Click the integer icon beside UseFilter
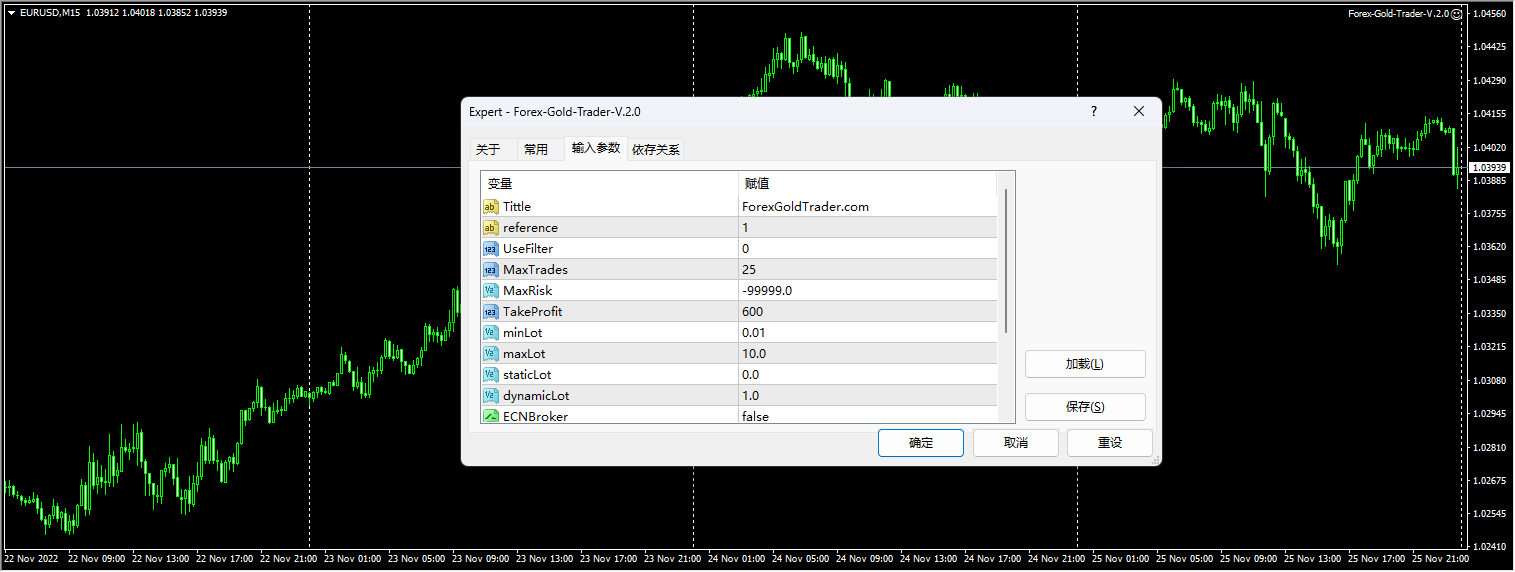1515x572 pixels. click(x=491, y=249)
